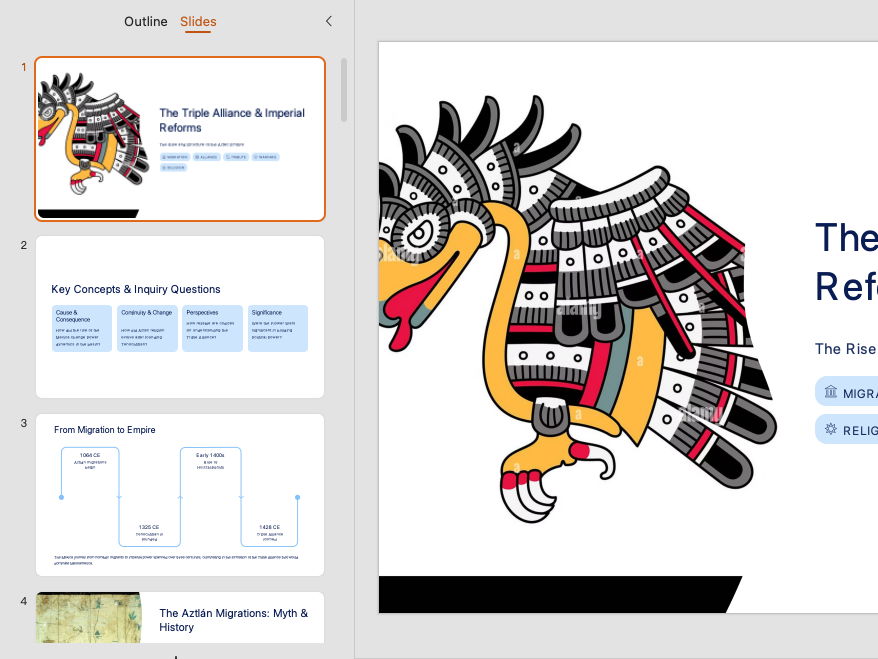Click the Cause & Consequence card on slide 2

[80, 328]
